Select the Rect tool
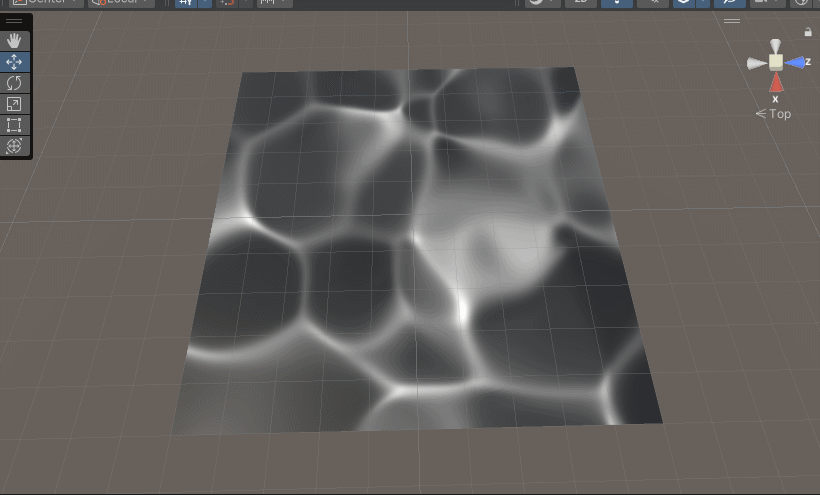 (14, 125)
